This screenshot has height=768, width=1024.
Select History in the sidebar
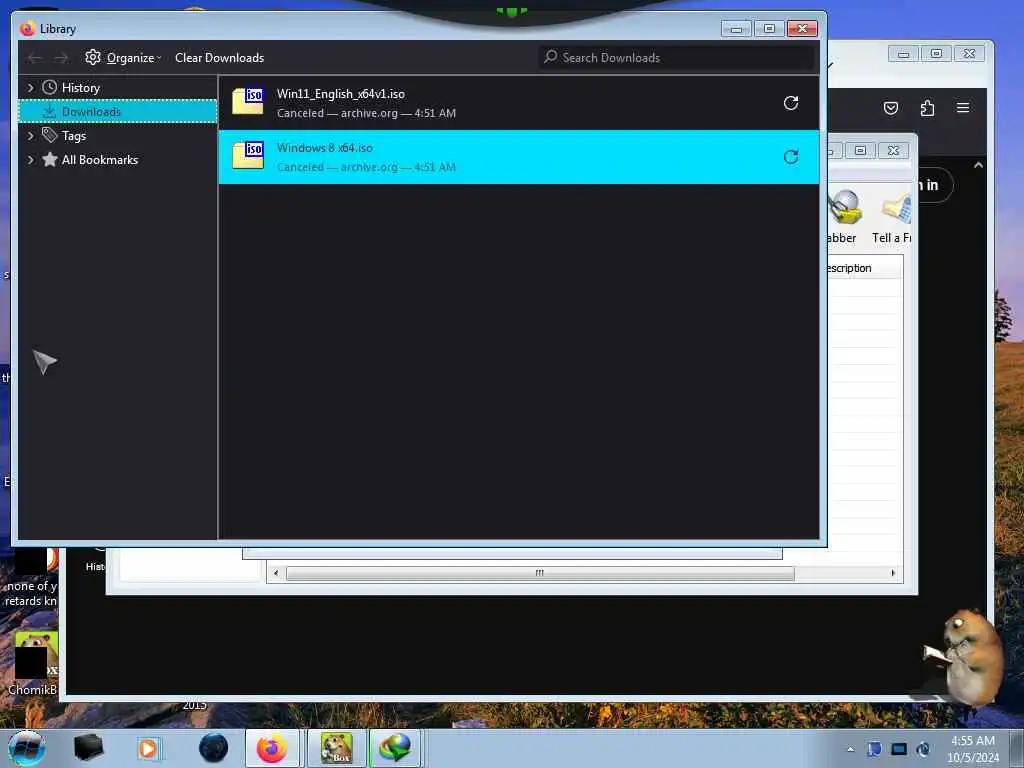80,88
